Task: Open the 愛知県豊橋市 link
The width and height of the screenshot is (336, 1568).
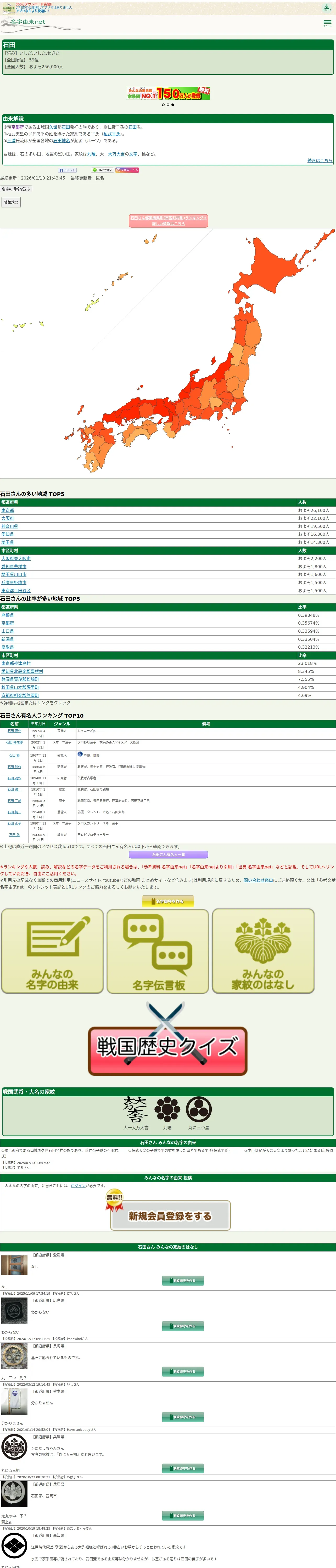Action: 14,567
